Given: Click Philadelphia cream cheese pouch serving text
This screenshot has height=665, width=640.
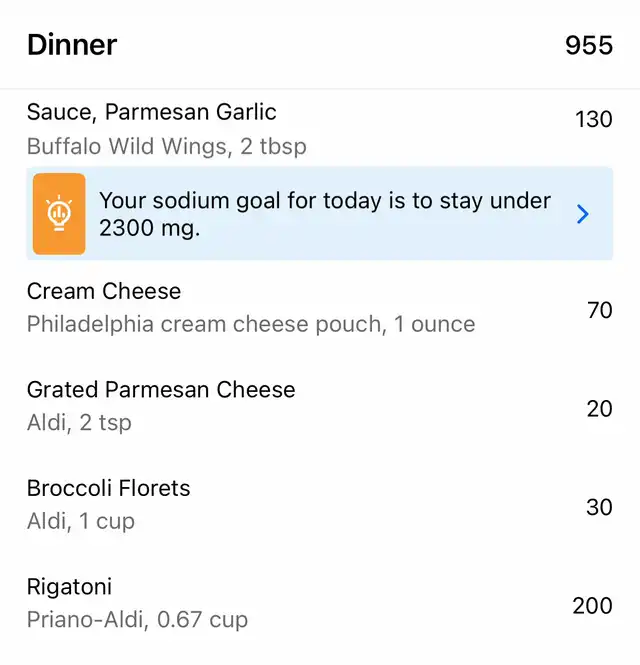Looking at the screenshot, I should point(251,324).
